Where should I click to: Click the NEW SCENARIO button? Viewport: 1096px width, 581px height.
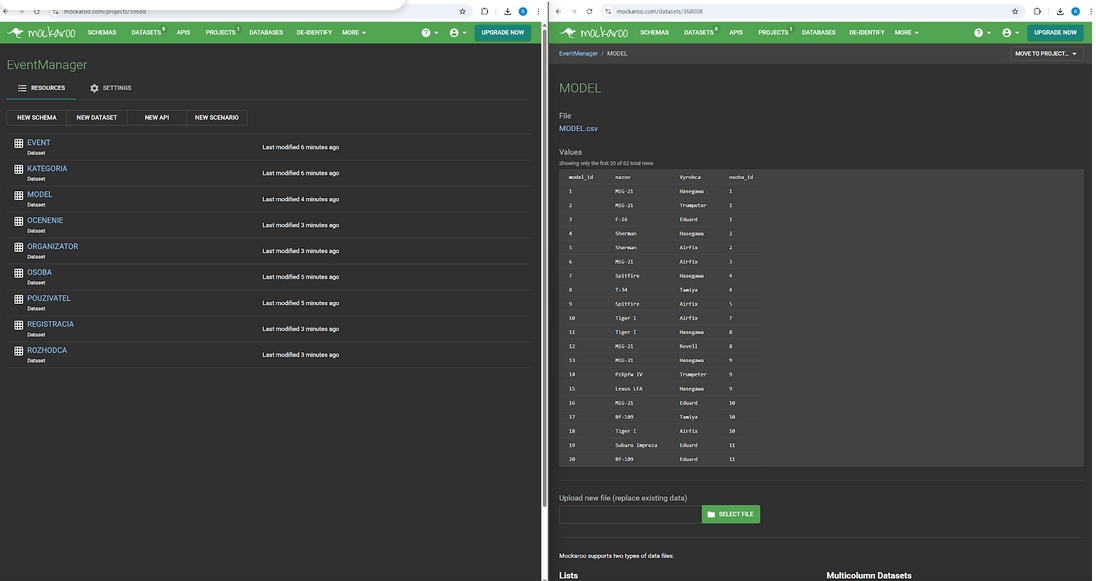pos(217,117)
